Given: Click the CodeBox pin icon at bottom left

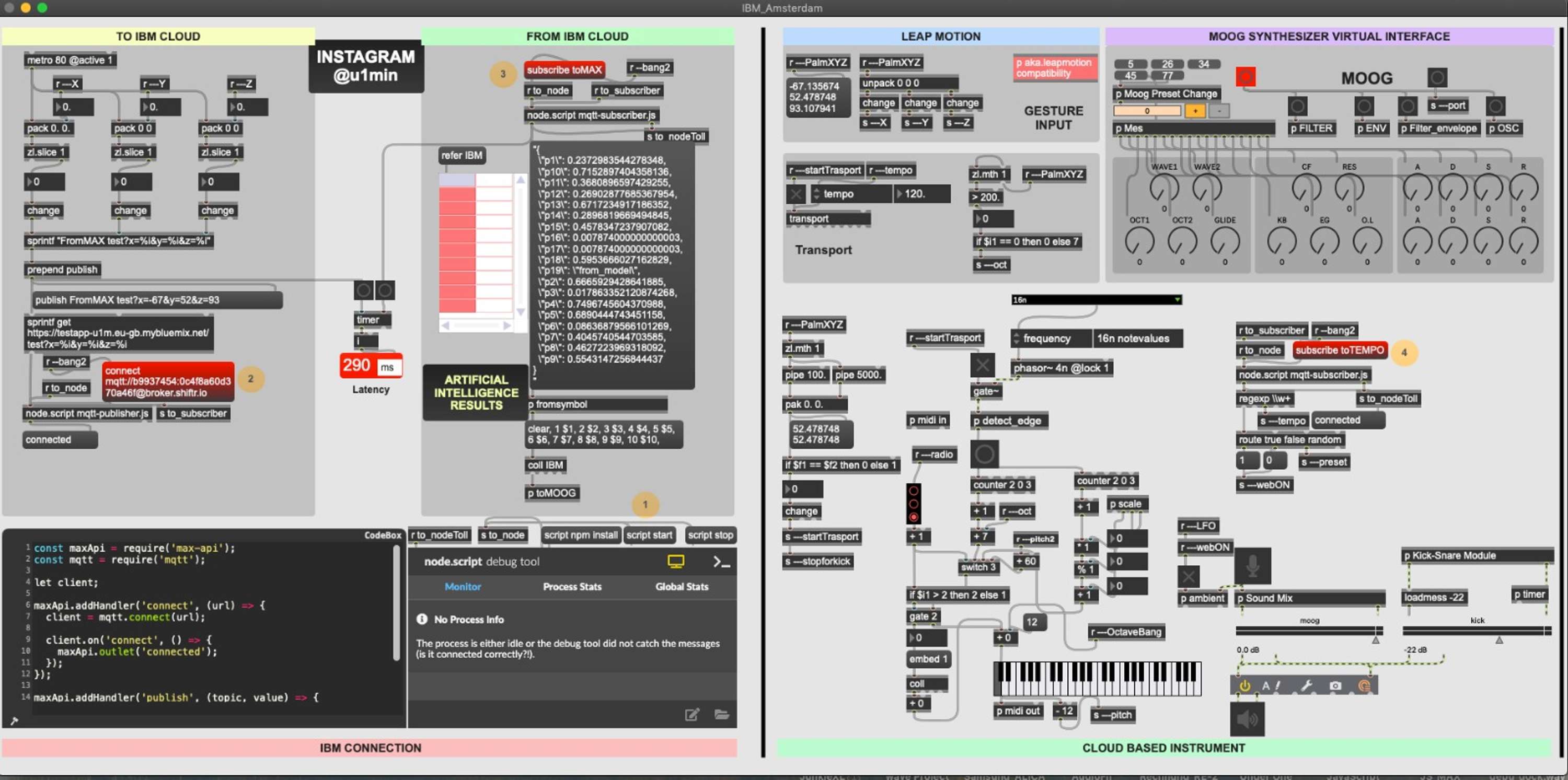Looking at the screenshot, I should (14, 721).
